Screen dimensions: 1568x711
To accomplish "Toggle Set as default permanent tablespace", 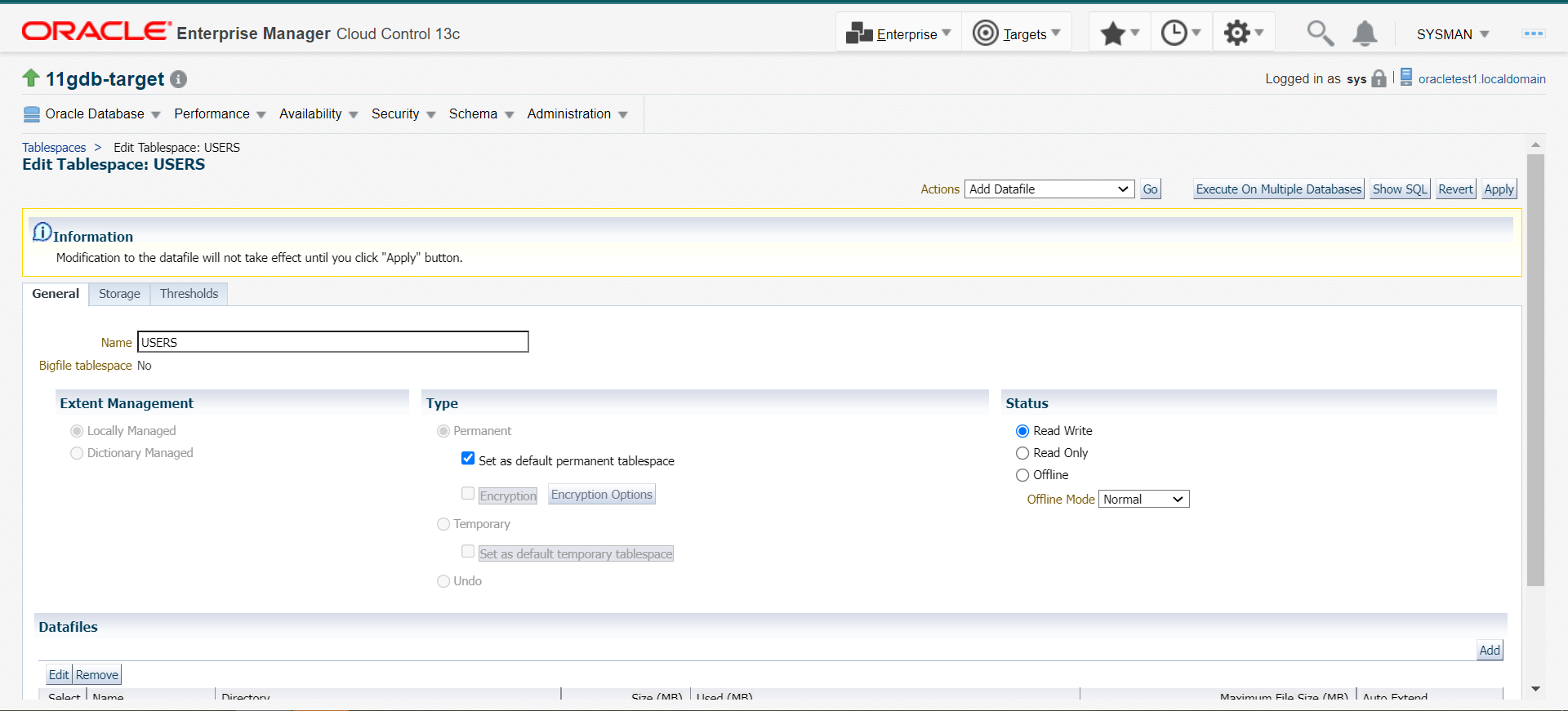I will point(468,459).
